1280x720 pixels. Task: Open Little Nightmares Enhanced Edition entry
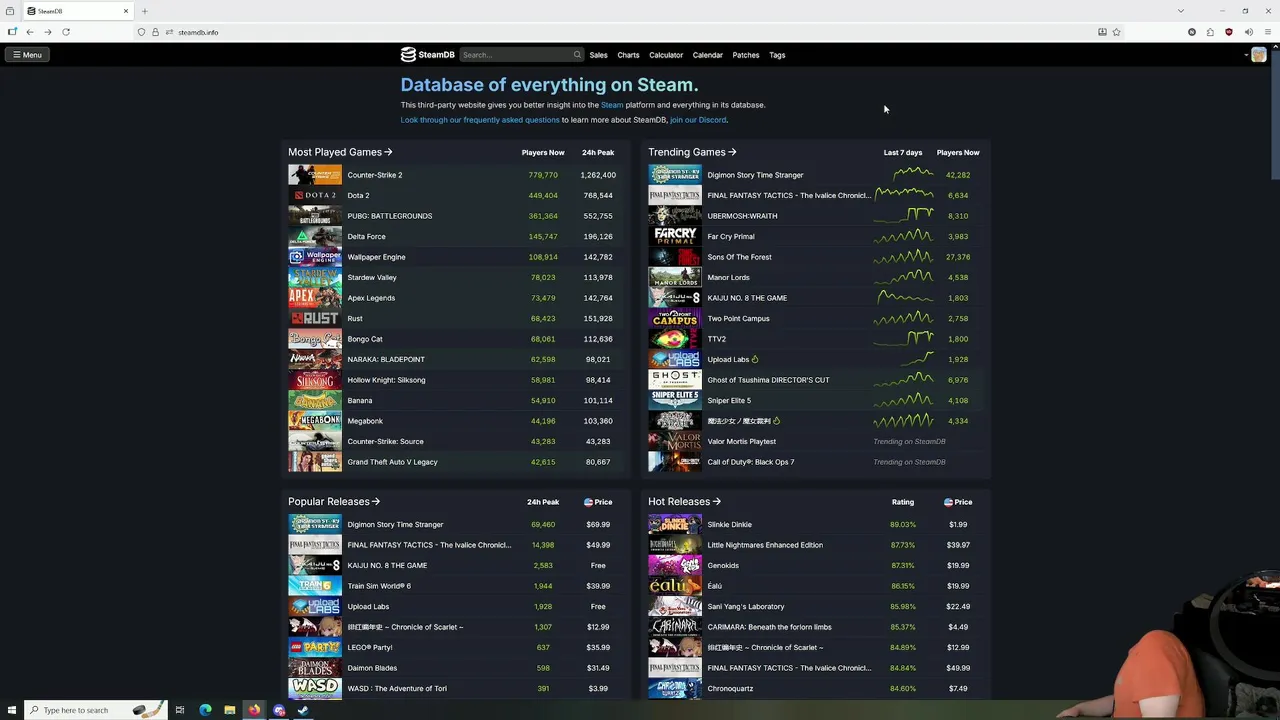tap(765, 545)
